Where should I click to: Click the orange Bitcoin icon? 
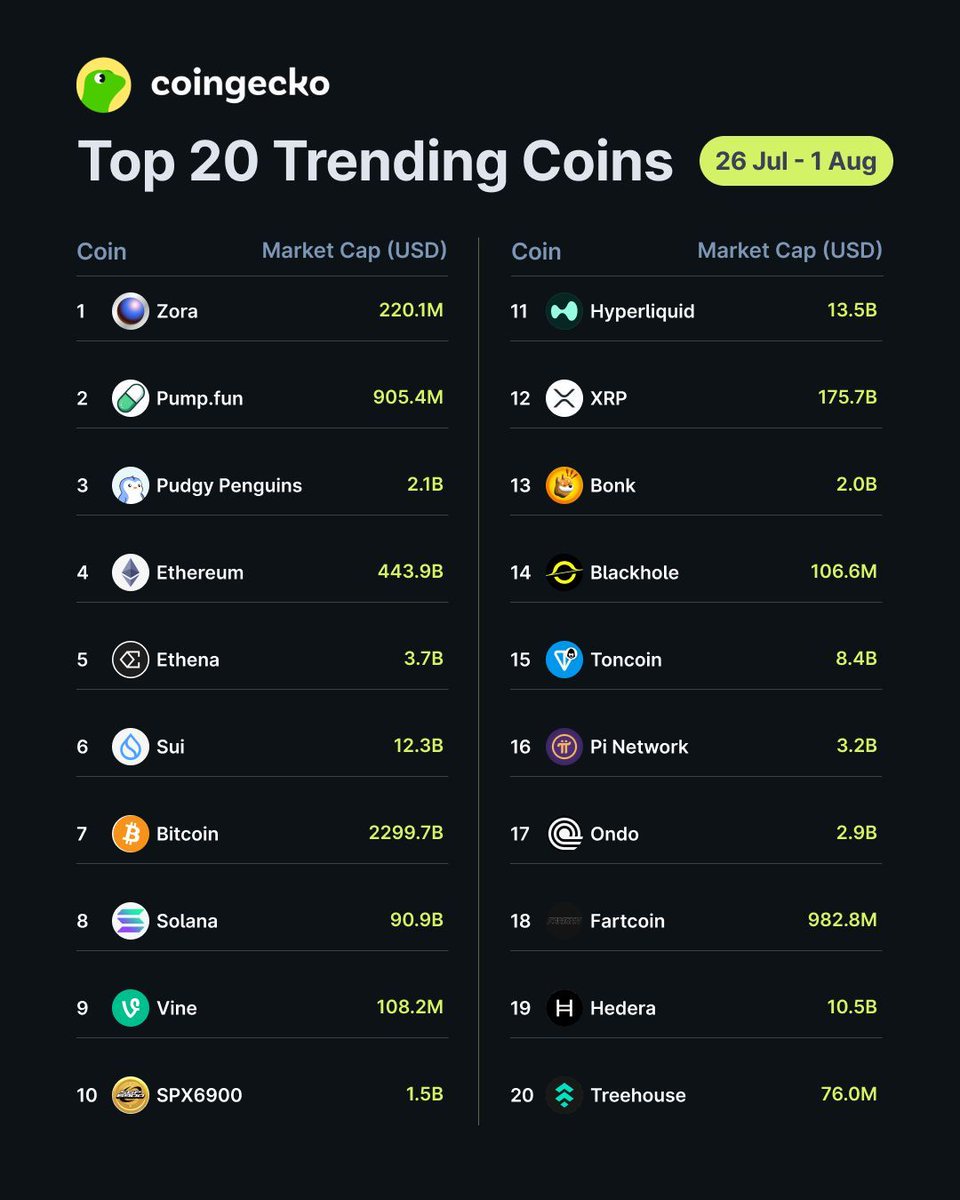[130, 833]
